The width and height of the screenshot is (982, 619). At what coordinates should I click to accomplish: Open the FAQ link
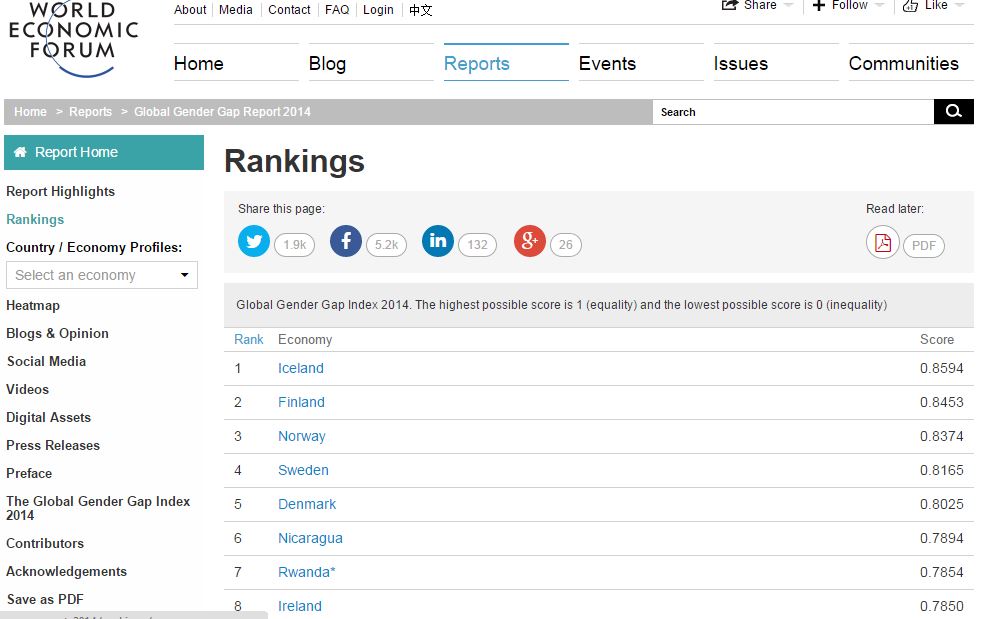337,9
